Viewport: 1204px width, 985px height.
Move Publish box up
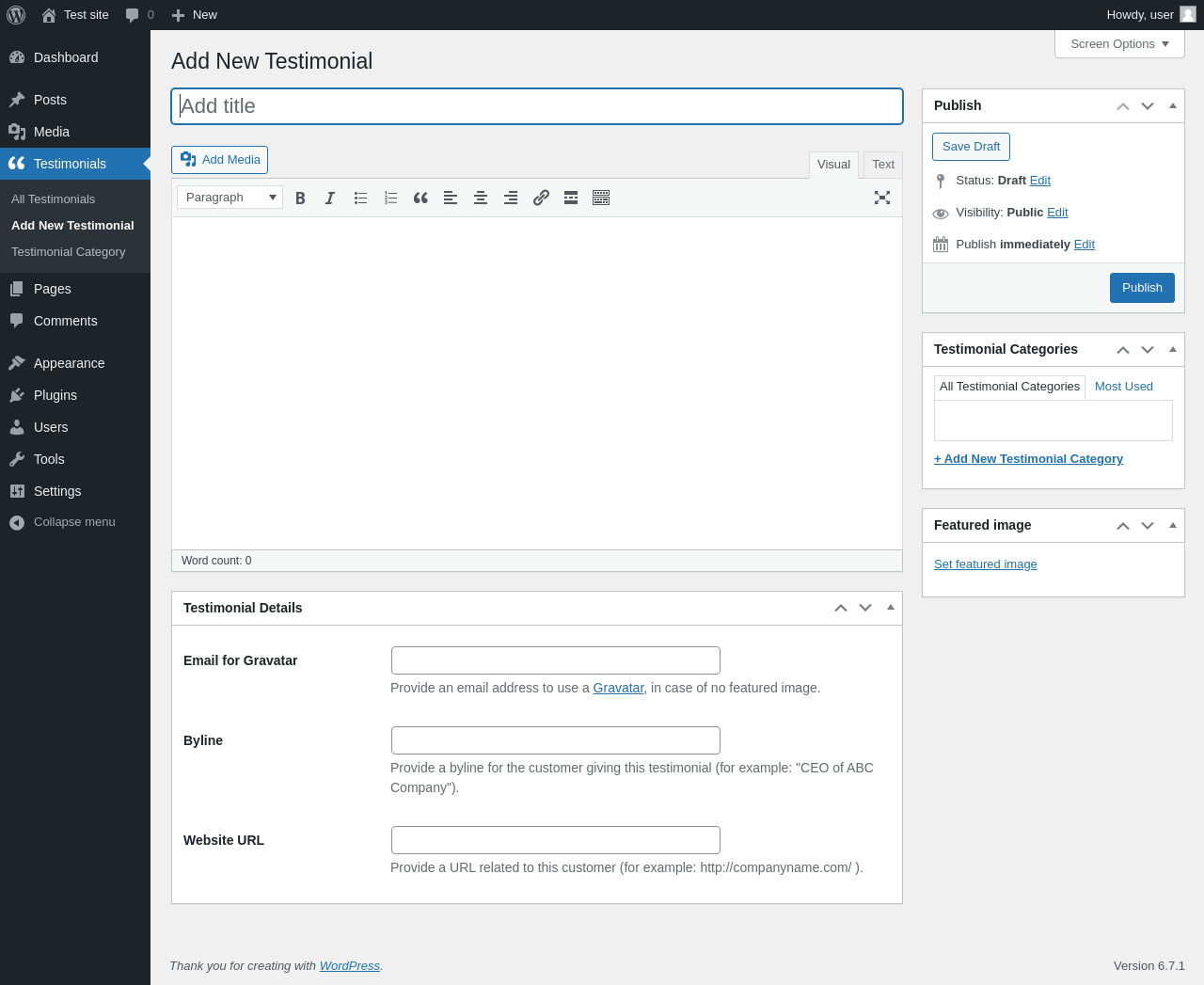click(1123, 106)
